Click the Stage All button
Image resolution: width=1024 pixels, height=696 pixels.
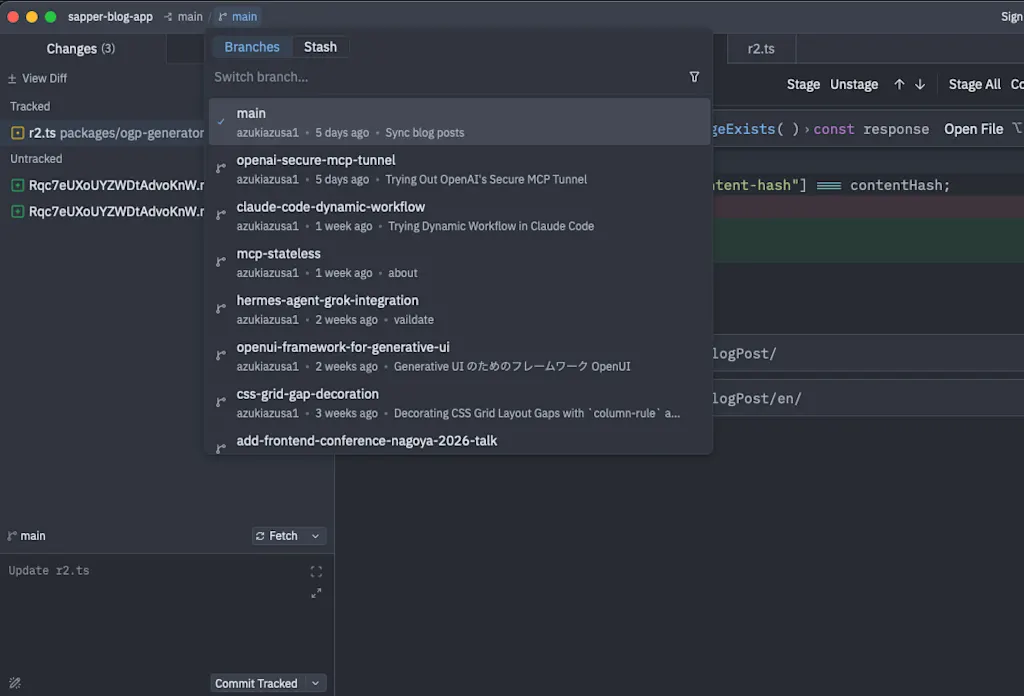(x=974, y=84)
